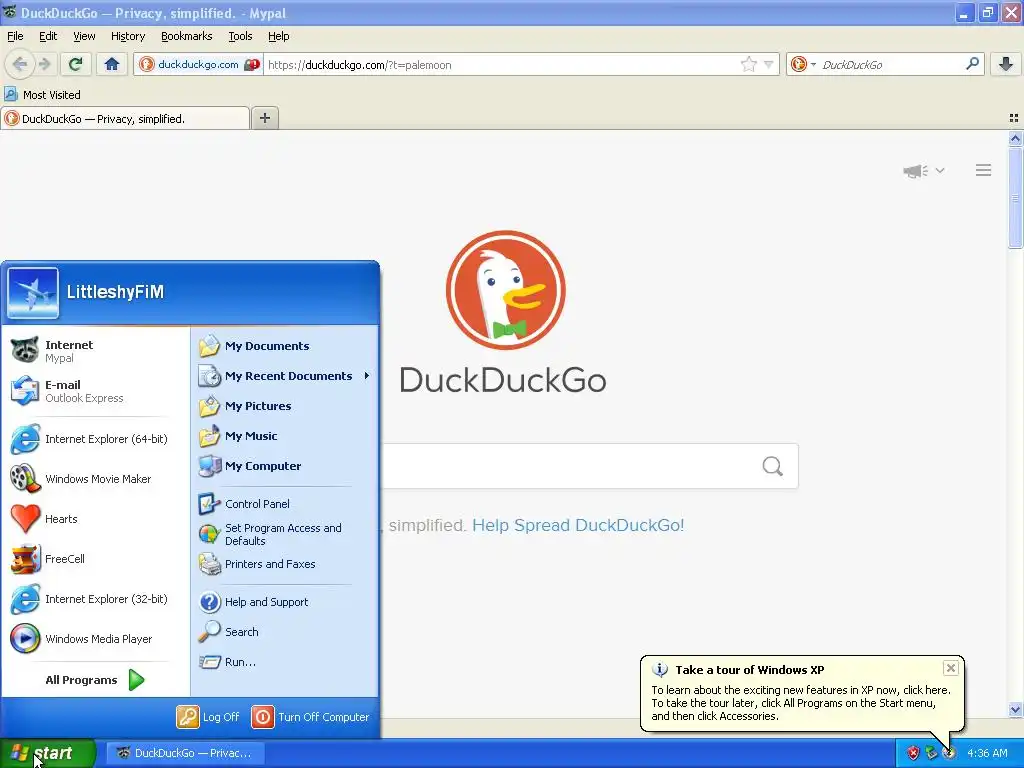The image size is (1024, 768).
Task: Open My Documents folder
Action: click(285, 346)
